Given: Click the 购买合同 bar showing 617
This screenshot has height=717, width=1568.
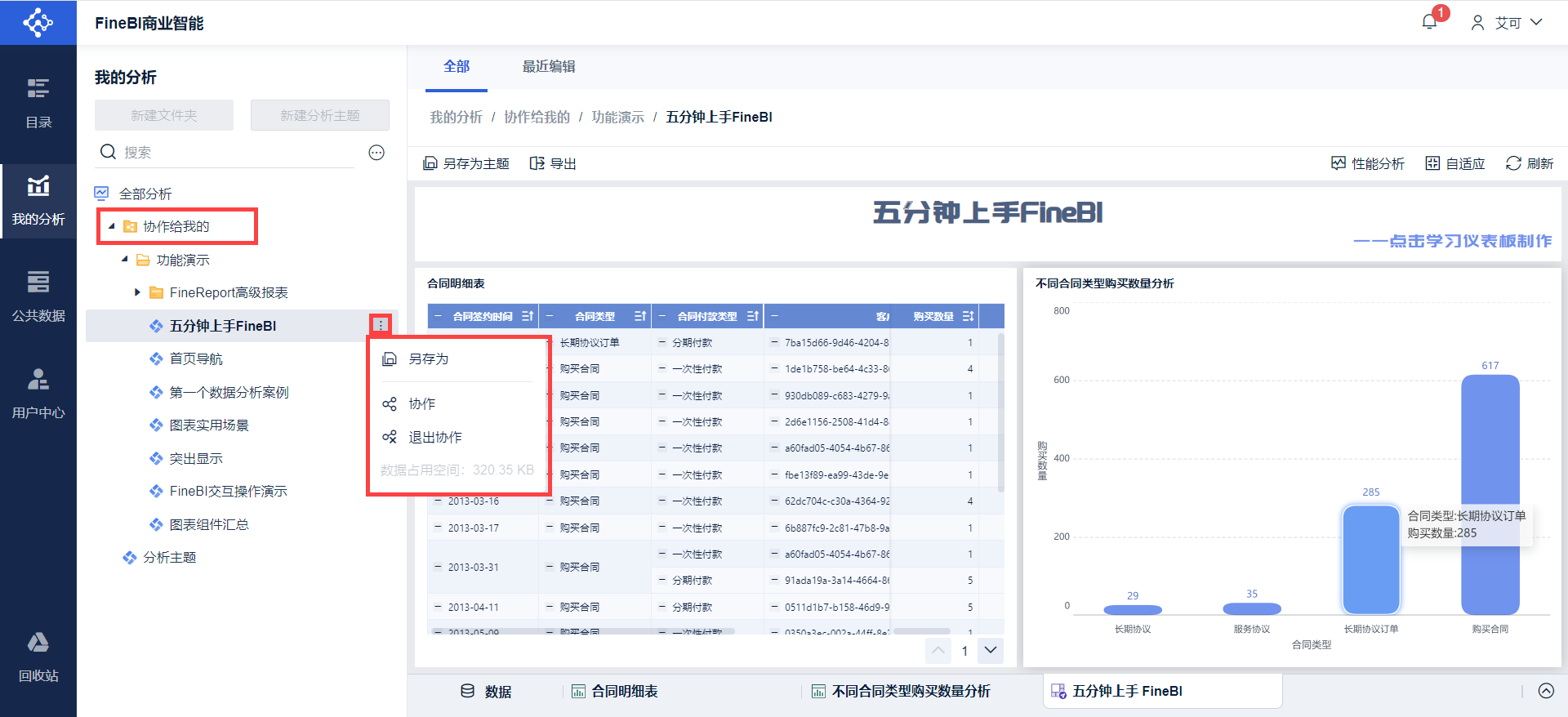Looking at the screenshot, I should click(1490, 494).
